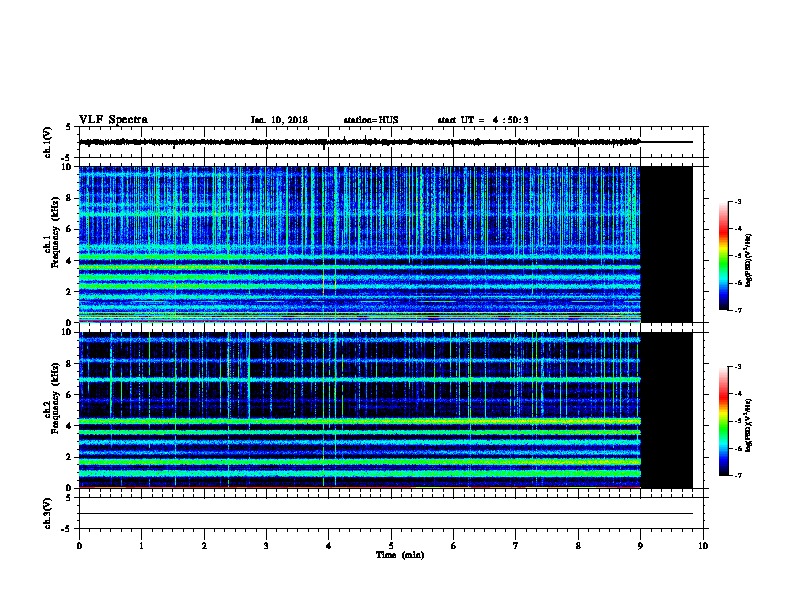This screenshot has height=612, width=792.
Task: Click time axis tick label "4"
Action: pyautogui.click(x=329, y=546)
